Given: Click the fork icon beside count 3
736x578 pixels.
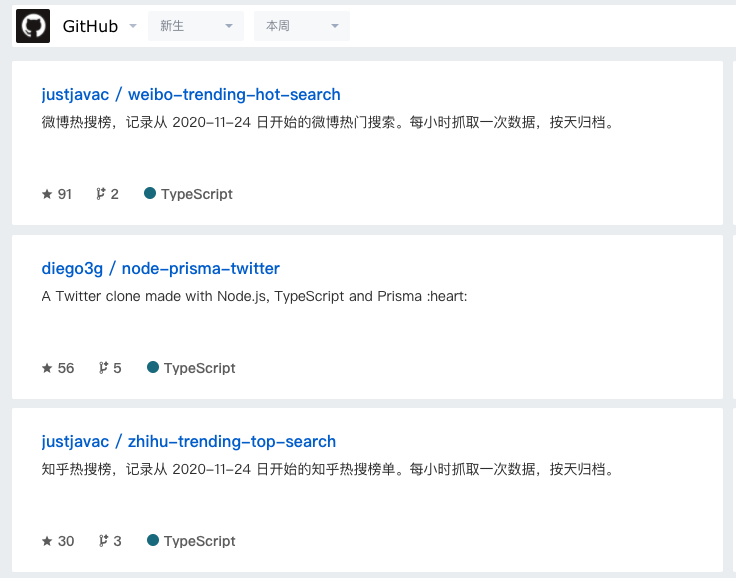Looking at the screenshot, I should (103, 541).
